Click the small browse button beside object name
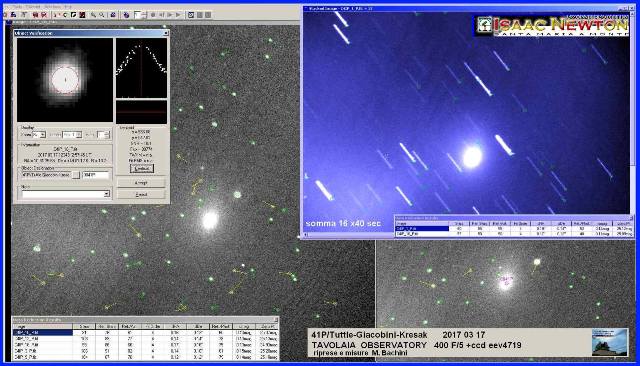Viewport: 640px width, 366px height. (x=76, y=175)
